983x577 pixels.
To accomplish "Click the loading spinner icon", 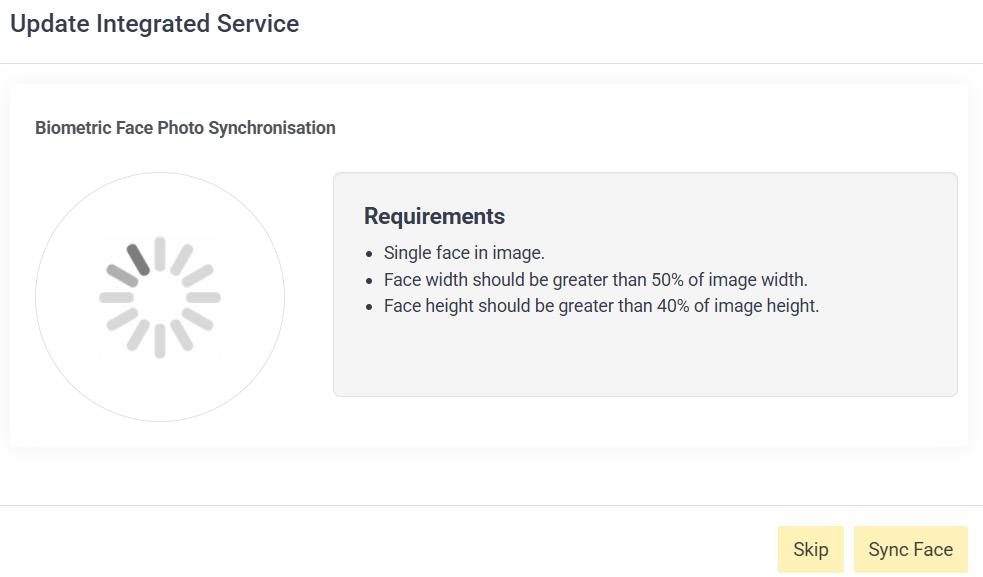I will [x=160, y=298].
